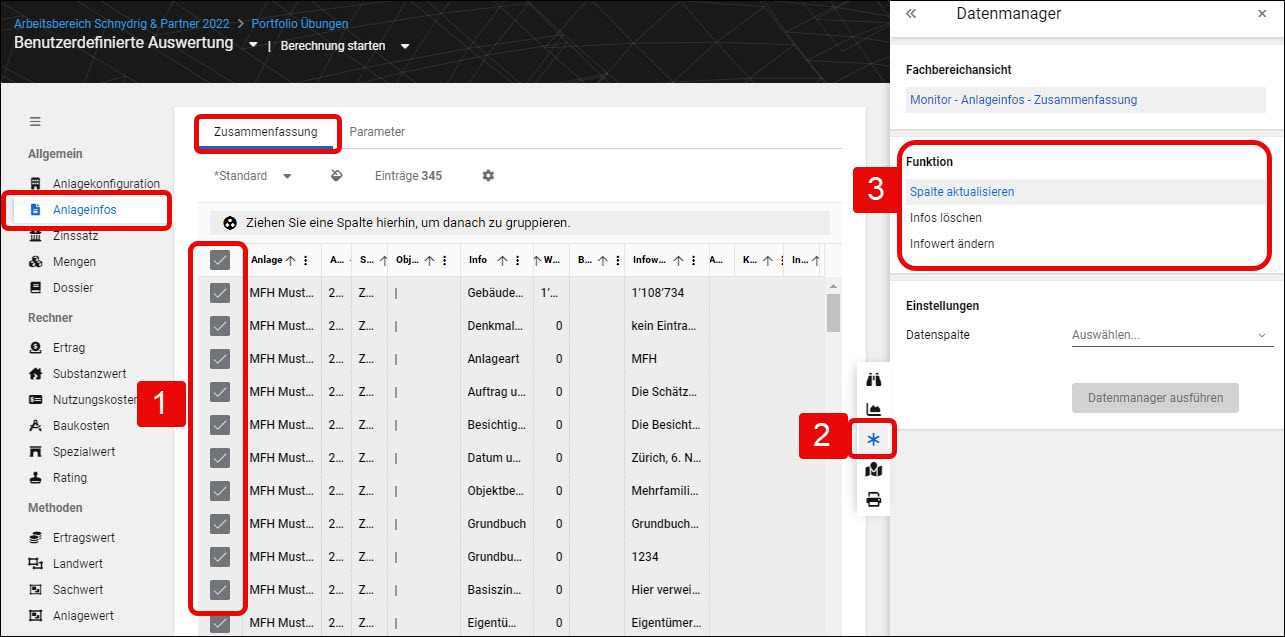Switch to the Parameter tab
The width and height of the screenshot is (1285, 637).
click(x=377, y=132)
